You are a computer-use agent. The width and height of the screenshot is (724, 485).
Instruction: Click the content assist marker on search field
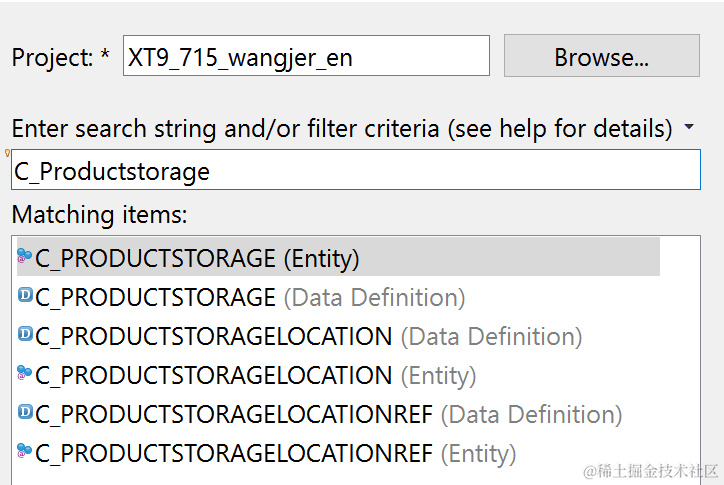pyautogui.click(x=8, y=153)
